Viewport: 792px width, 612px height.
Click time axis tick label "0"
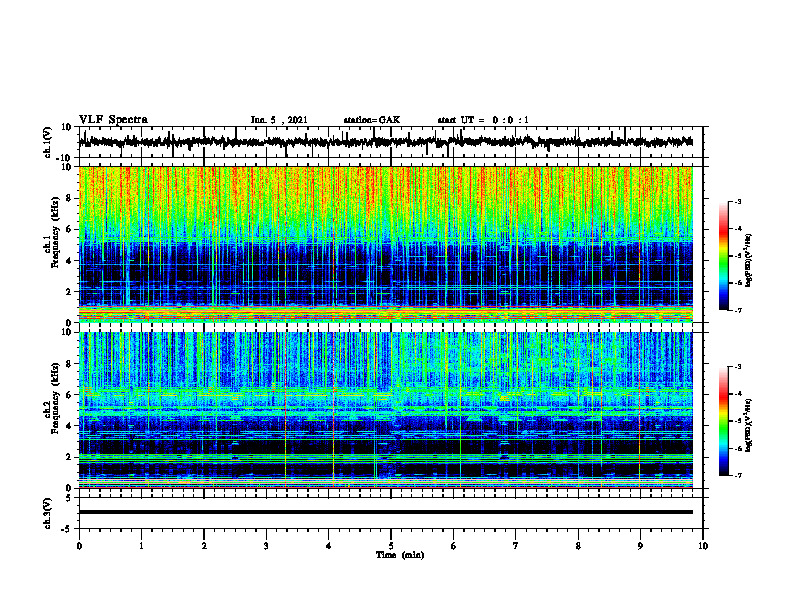click(79, 546)
